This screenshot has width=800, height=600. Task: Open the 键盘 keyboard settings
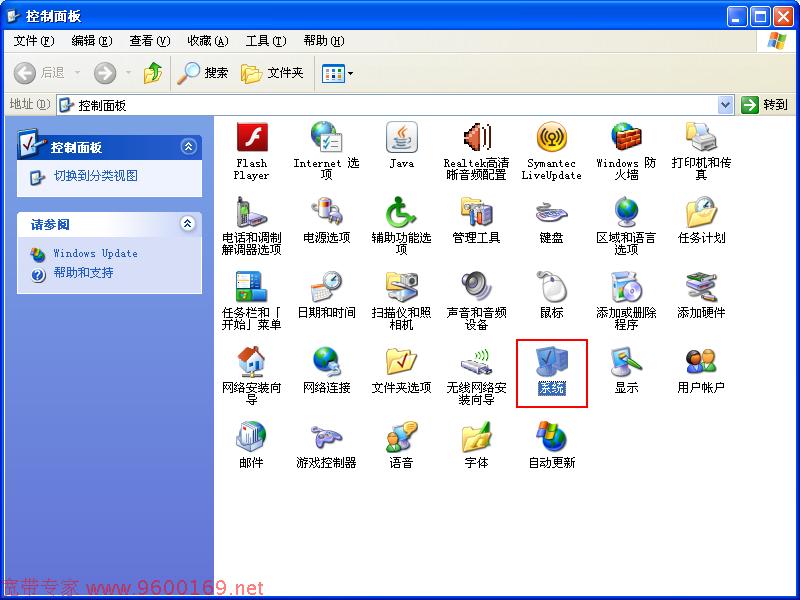552,220
